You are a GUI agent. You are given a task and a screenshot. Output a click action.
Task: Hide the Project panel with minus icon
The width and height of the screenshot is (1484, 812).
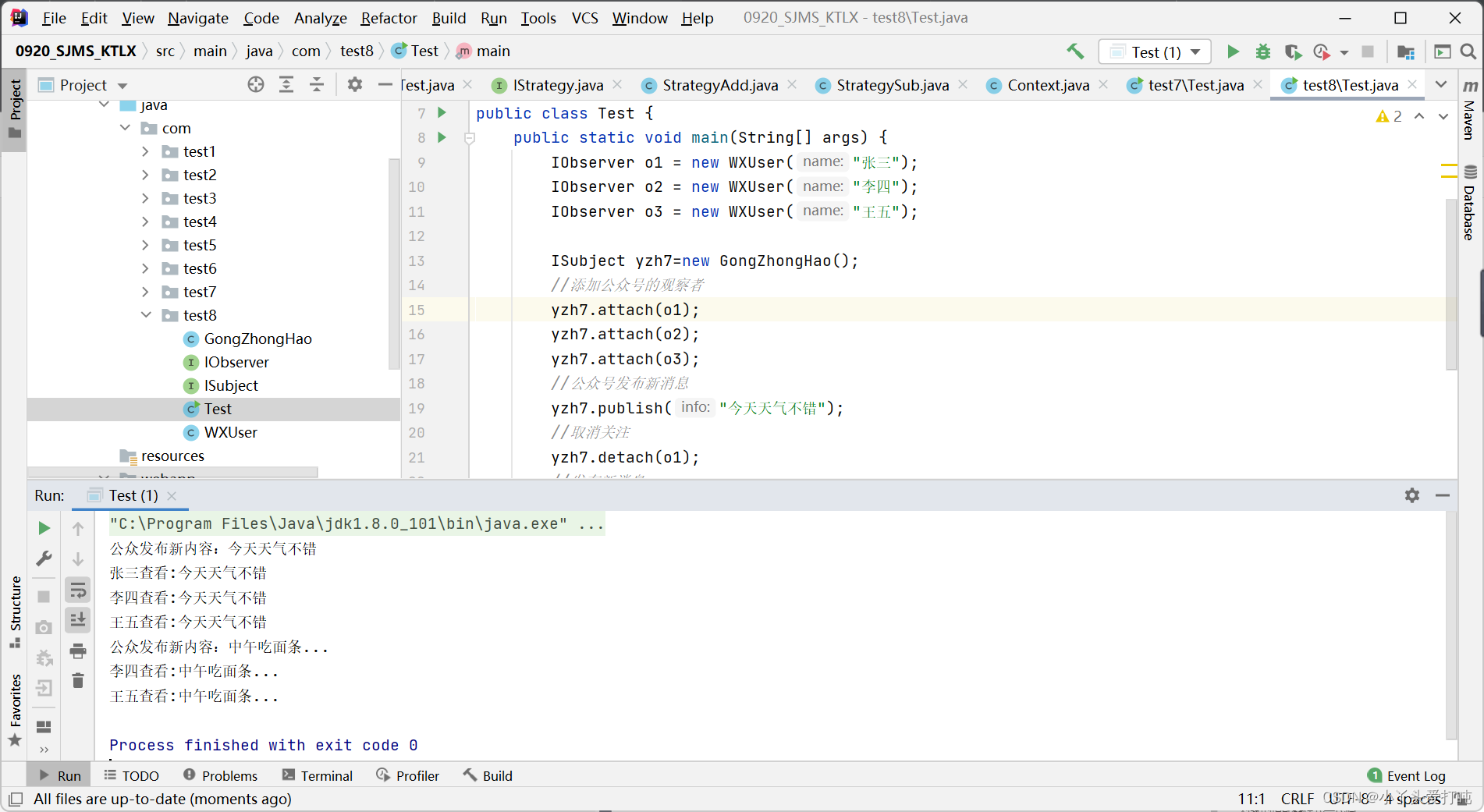tap(385, 84)
